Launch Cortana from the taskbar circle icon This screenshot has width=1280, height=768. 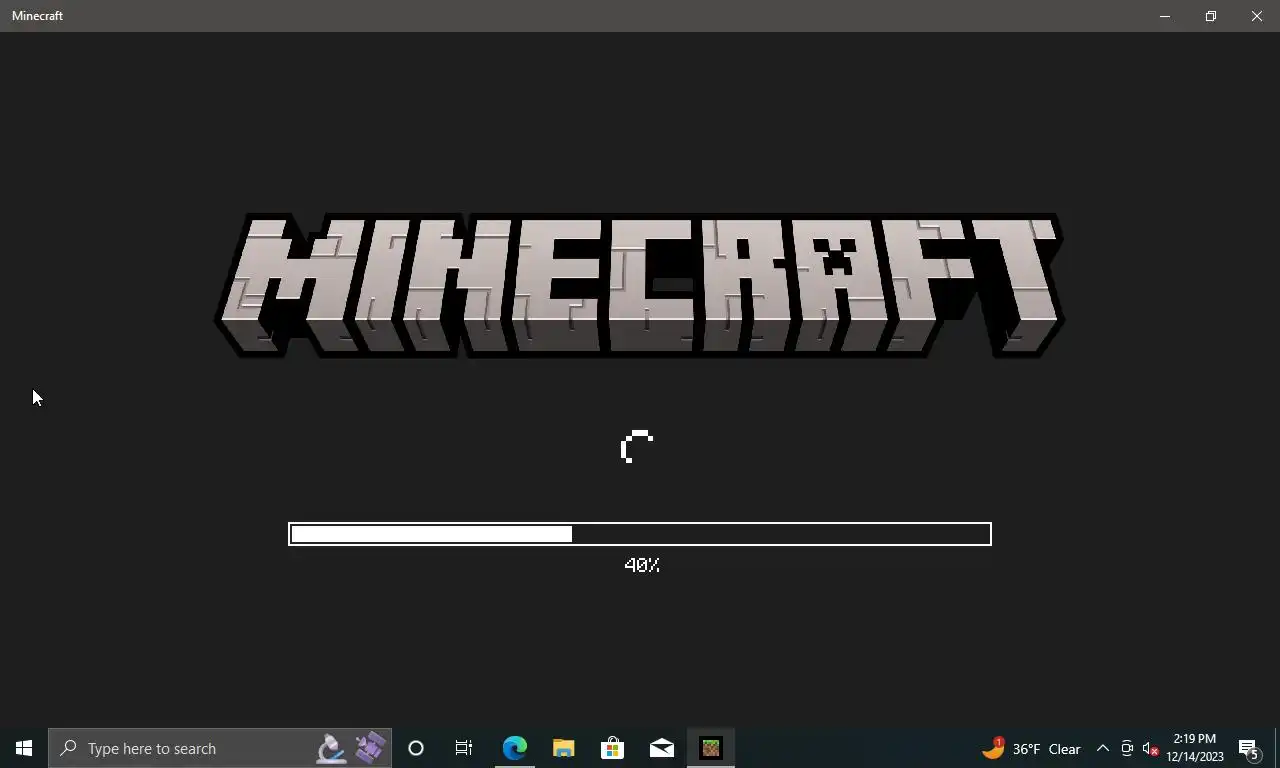click(416, 748)
